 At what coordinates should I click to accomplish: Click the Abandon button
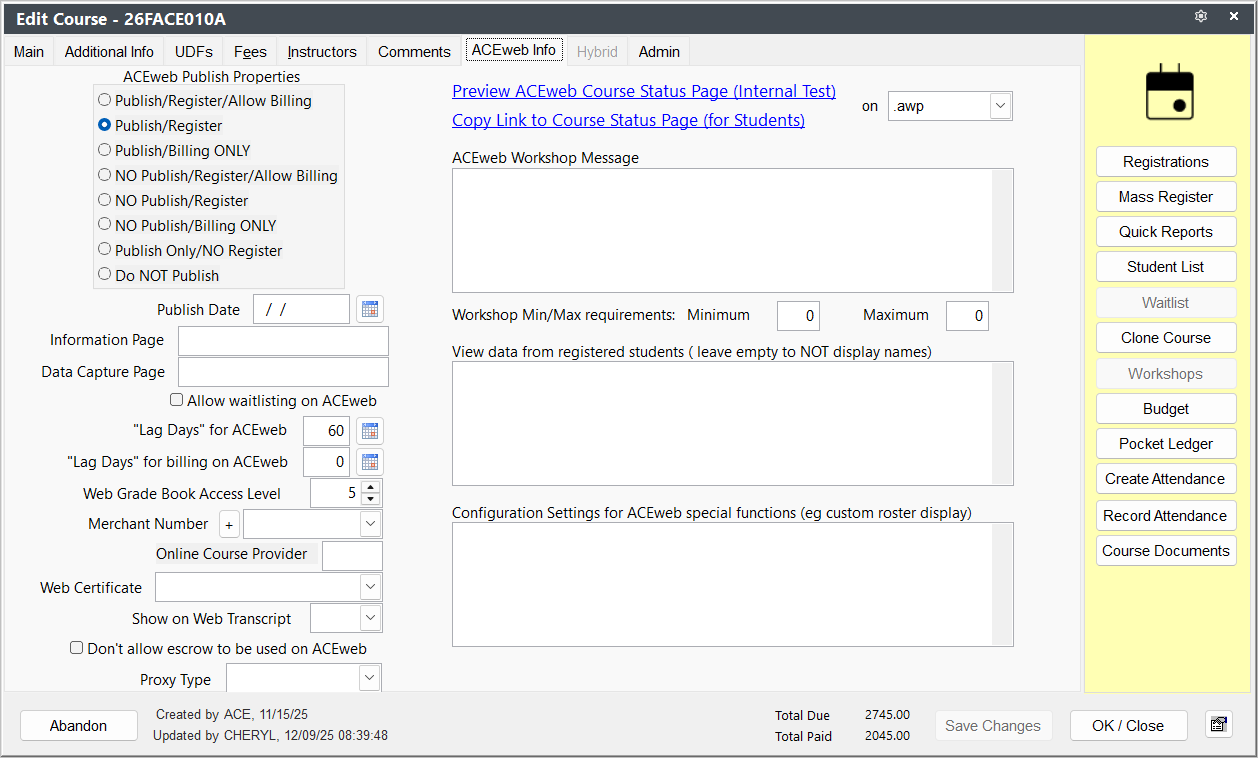click(79, 725)
